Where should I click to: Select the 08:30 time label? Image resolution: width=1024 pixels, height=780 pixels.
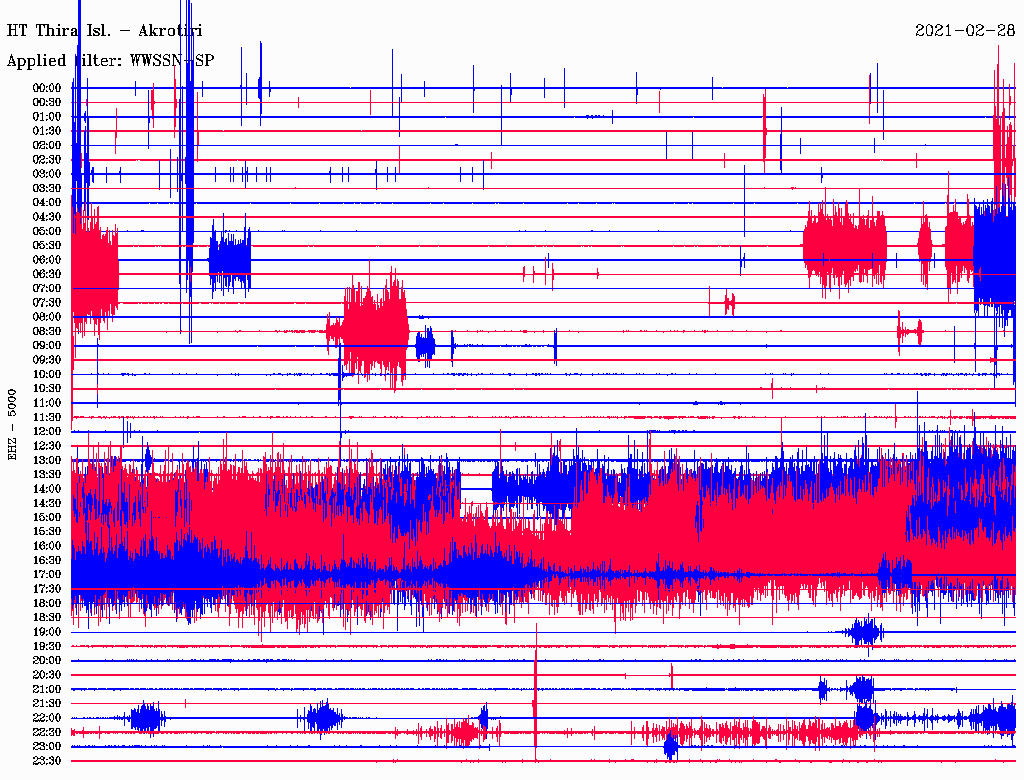point(47,332)
